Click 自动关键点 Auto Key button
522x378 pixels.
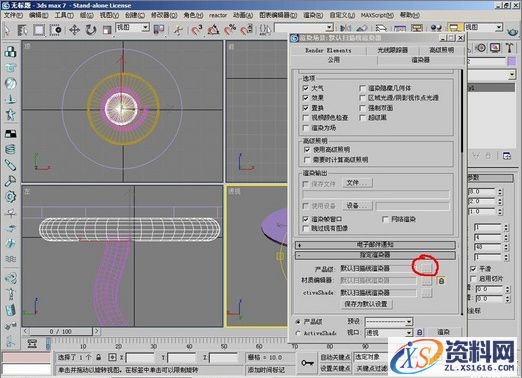[x=335, y=357]
